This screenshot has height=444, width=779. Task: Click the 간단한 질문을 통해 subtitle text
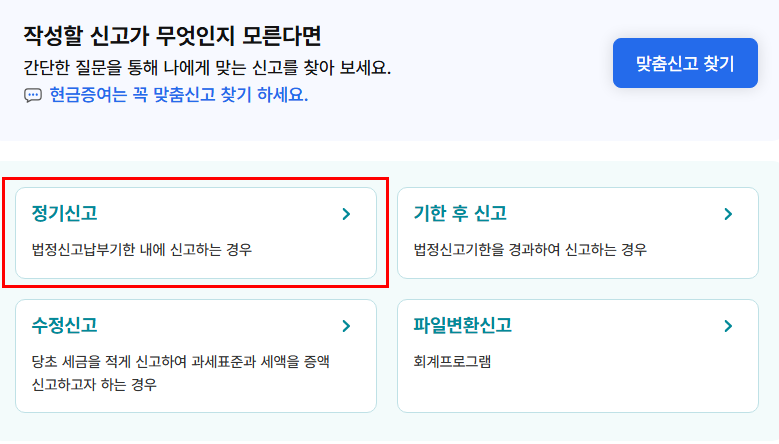point(207,68)
